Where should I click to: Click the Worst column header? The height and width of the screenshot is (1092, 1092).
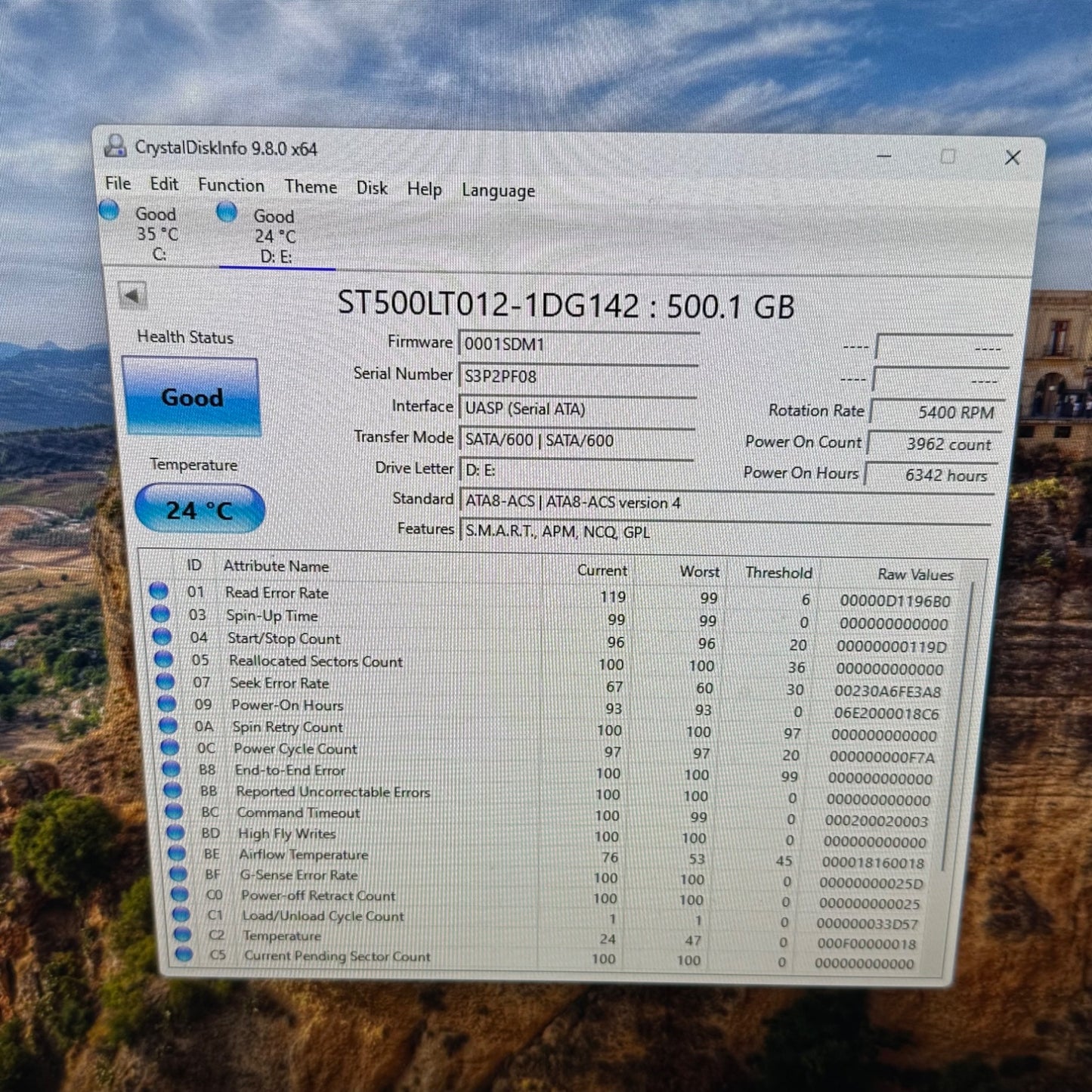(x=700, y=572)
